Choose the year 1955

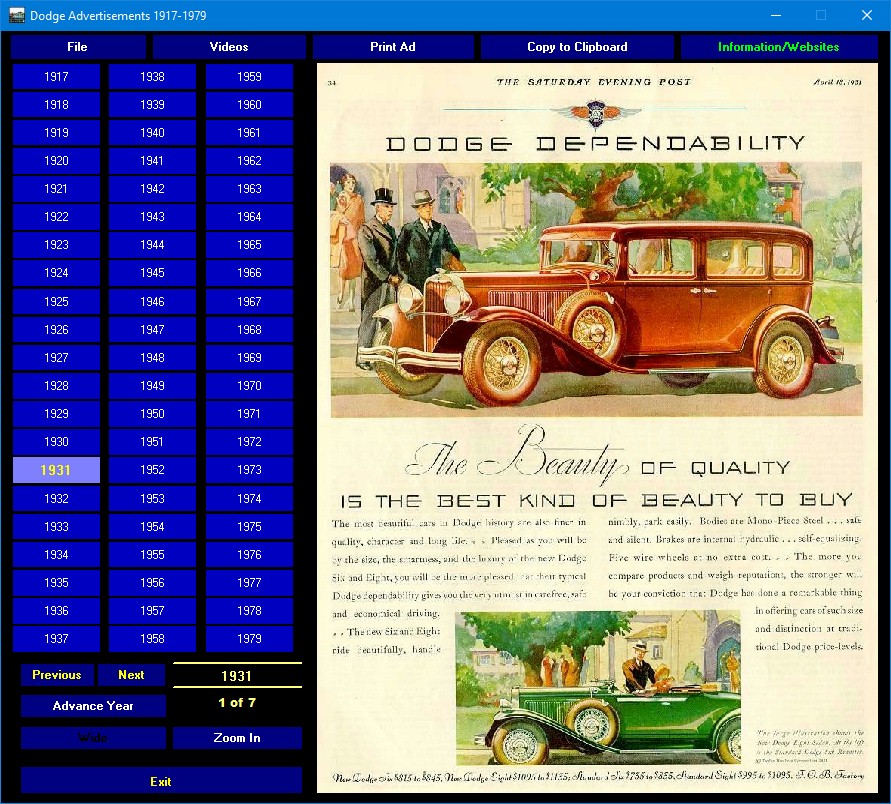click(152, 555)
